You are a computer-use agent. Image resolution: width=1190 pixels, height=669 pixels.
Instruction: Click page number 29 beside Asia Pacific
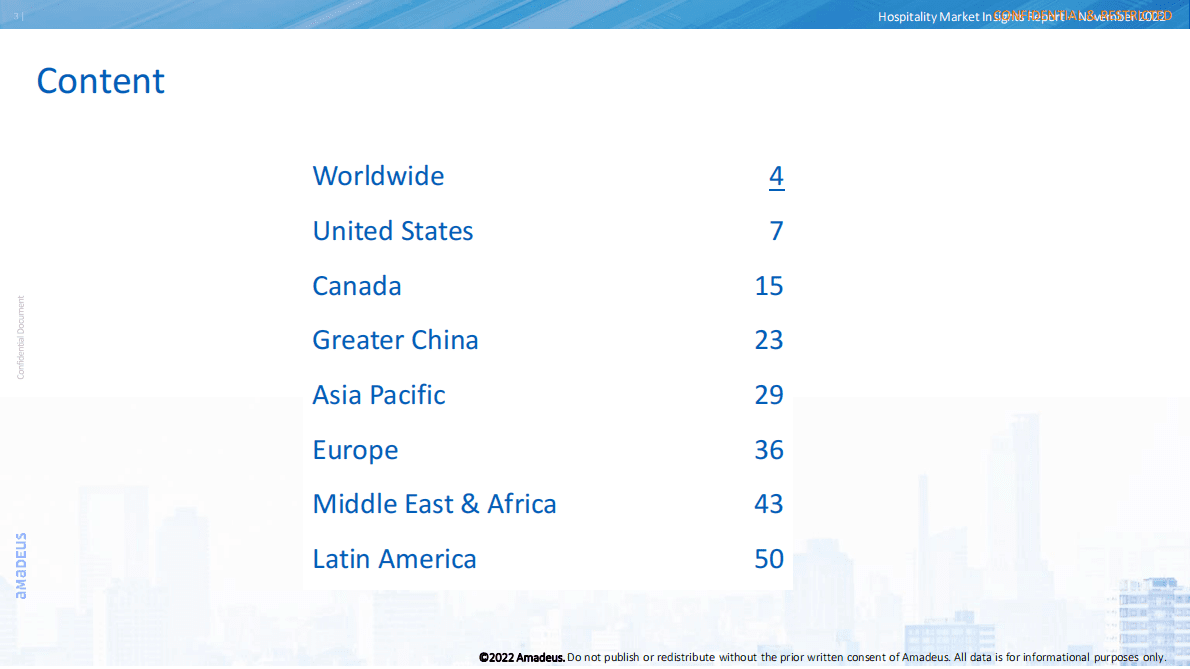pos(769,395)
